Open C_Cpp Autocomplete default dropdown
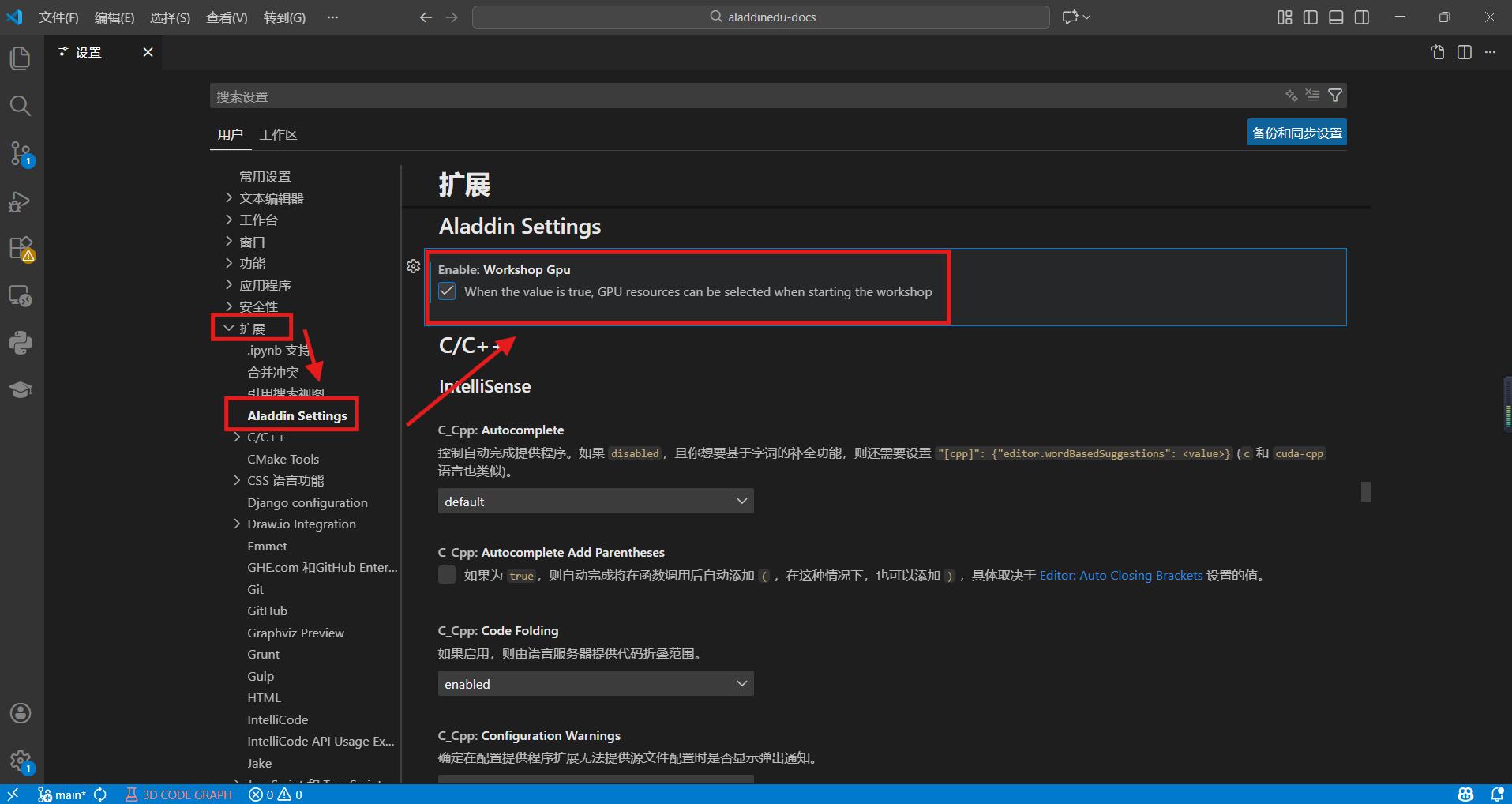The width and height of the screenshot is (1512, 804). 595,502
